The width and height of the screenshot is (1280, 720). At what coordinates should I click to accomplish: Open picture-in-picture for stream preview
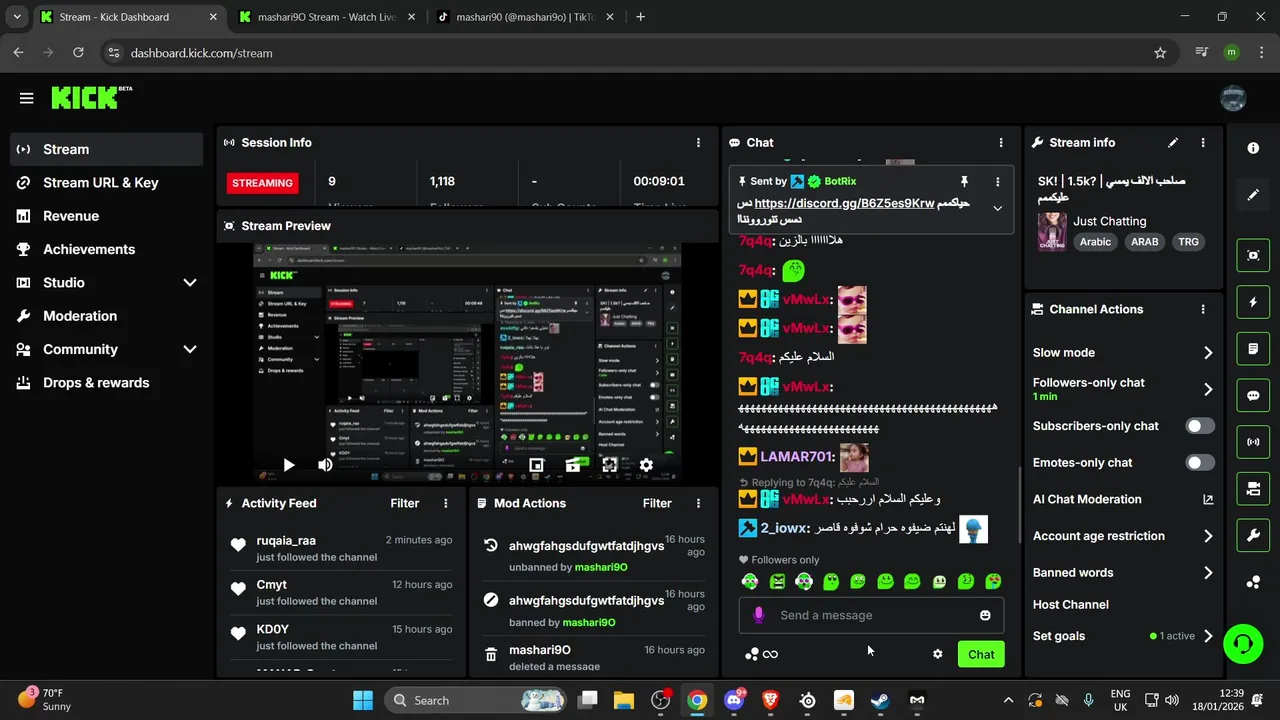point(536,465)
